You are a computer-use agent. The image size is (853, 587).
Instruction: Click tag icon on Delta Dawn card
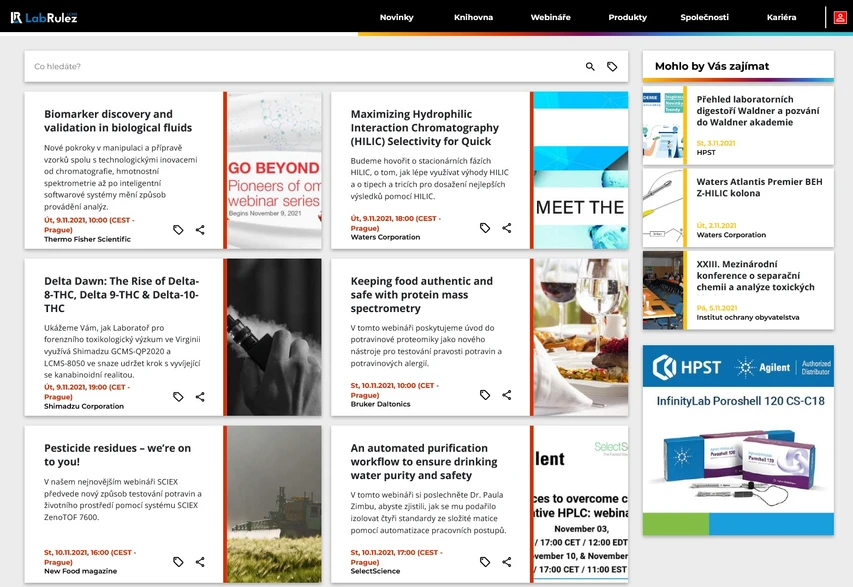[x=178, y=397]
